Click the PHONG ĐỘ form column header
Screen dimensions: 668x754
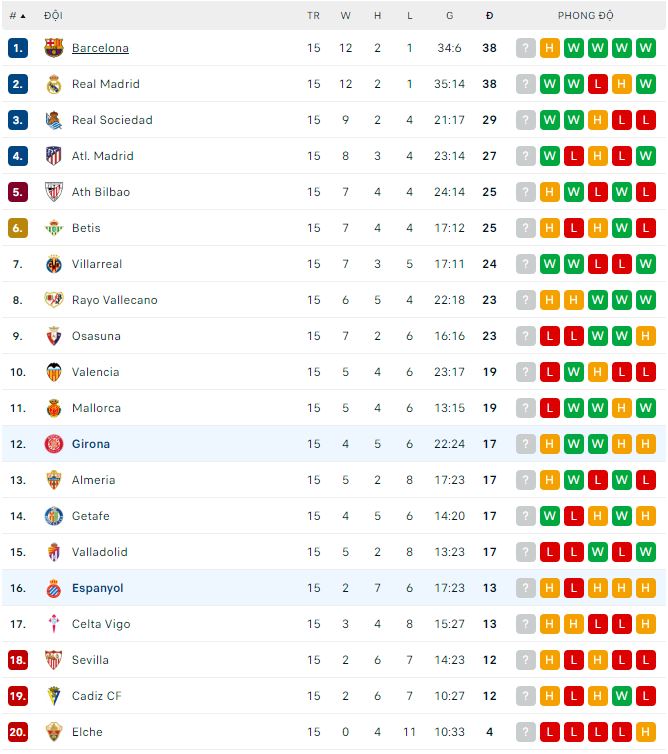[585, 16]
